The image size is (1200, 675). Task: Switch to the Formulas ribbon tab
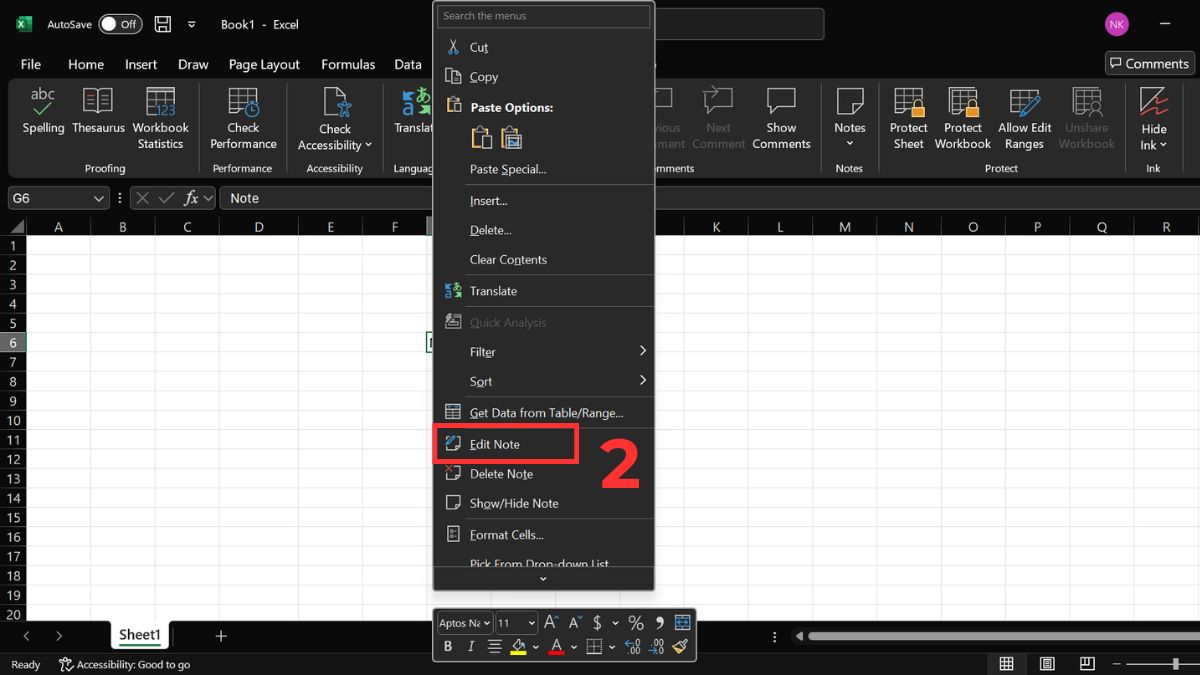(348, 64)
